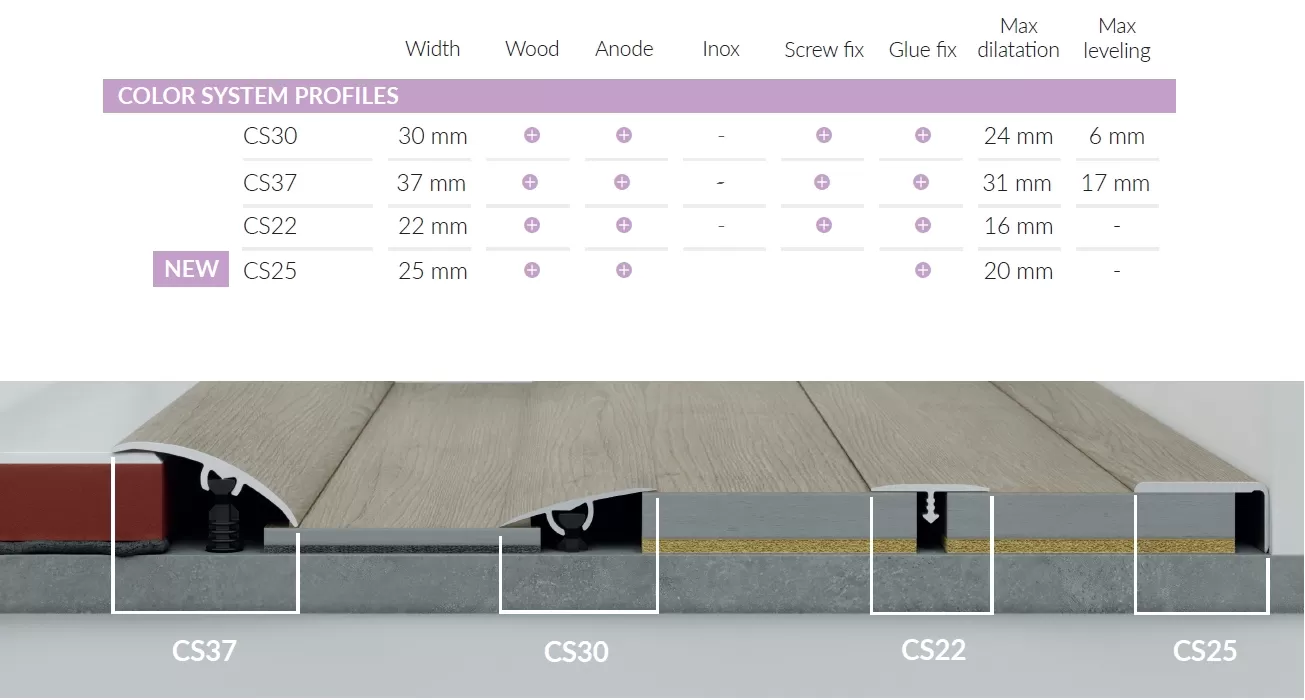1305x700 pixels.
Task: Click the Anode plus icon for CS37
Action: [622, 182]
